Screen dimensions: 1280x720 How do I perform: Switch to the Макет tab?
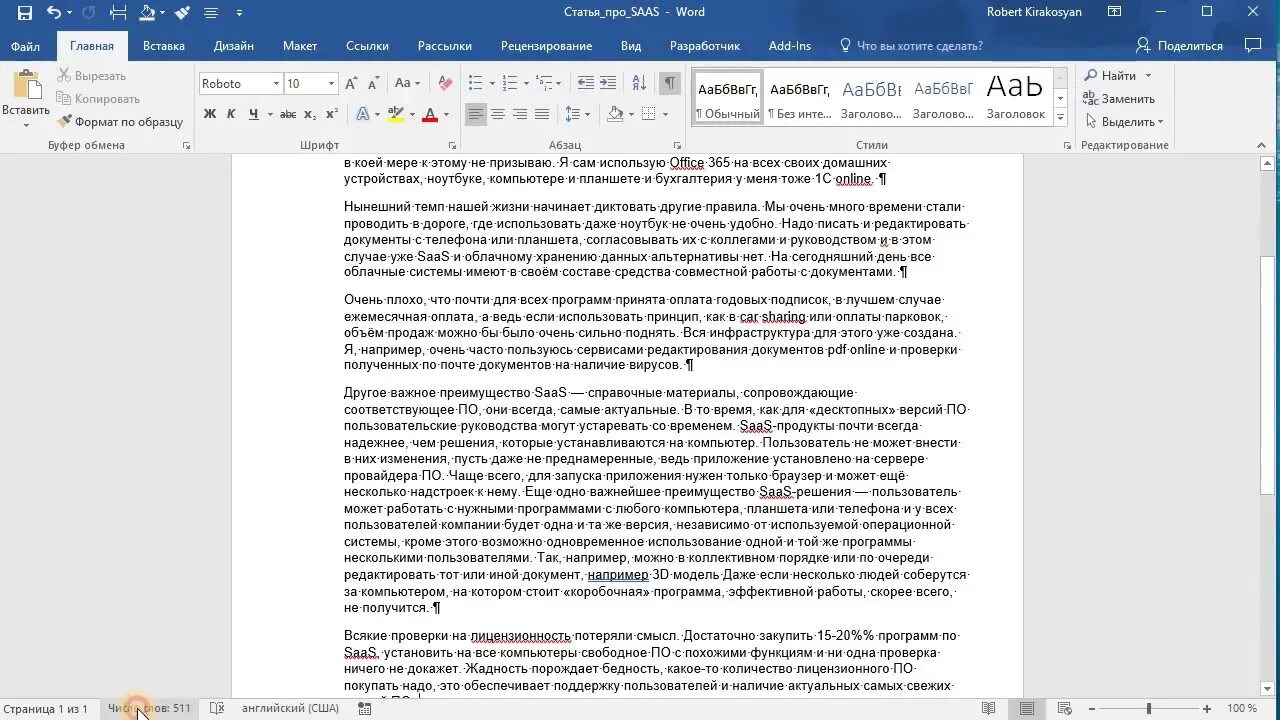300,46
